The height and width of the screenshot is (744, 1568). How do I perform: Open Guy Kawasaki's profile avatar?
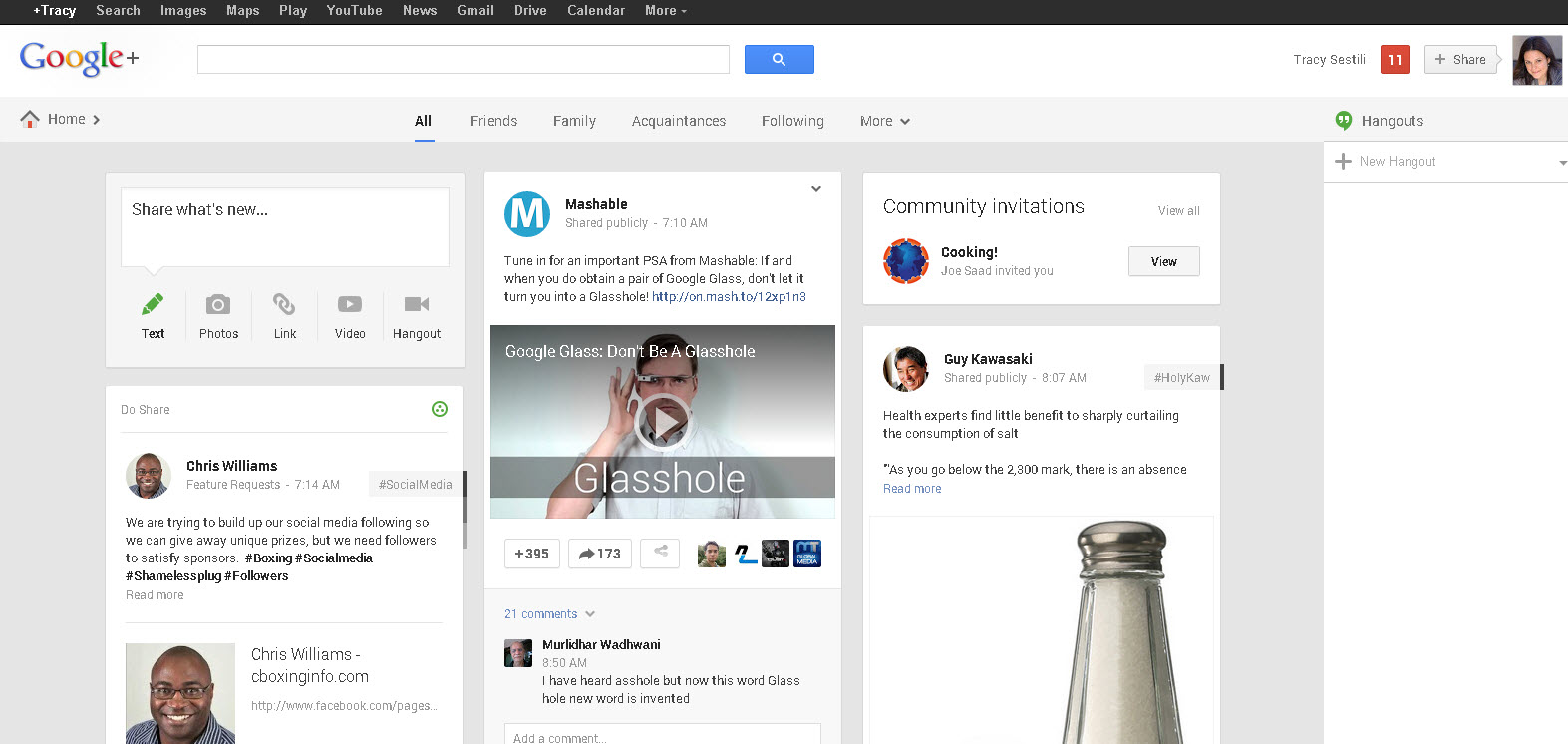pos(906,369)
